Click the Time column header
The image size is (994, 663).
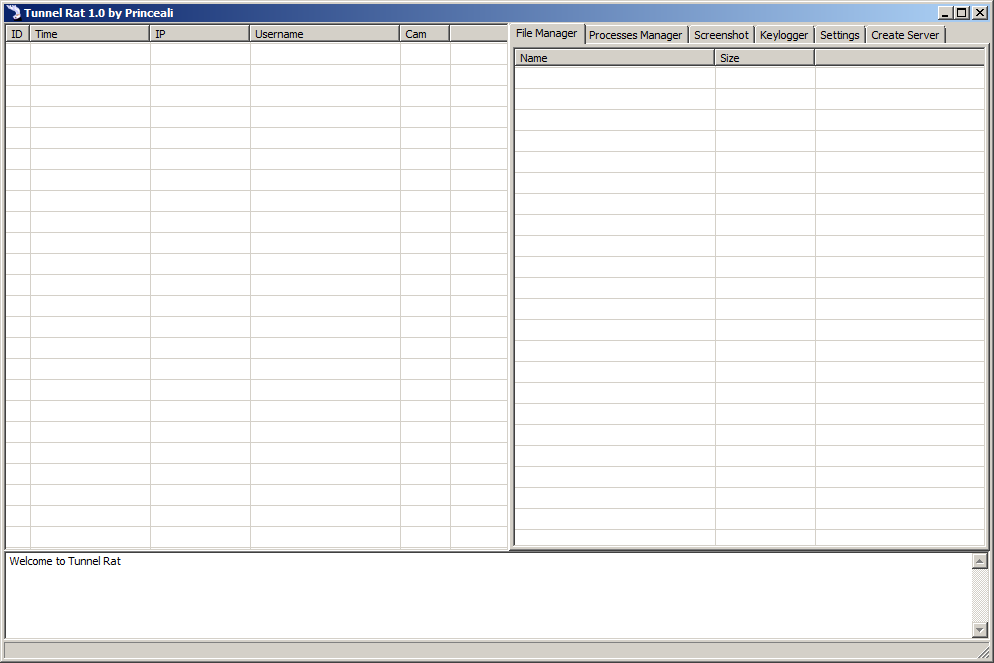point(90,34)
